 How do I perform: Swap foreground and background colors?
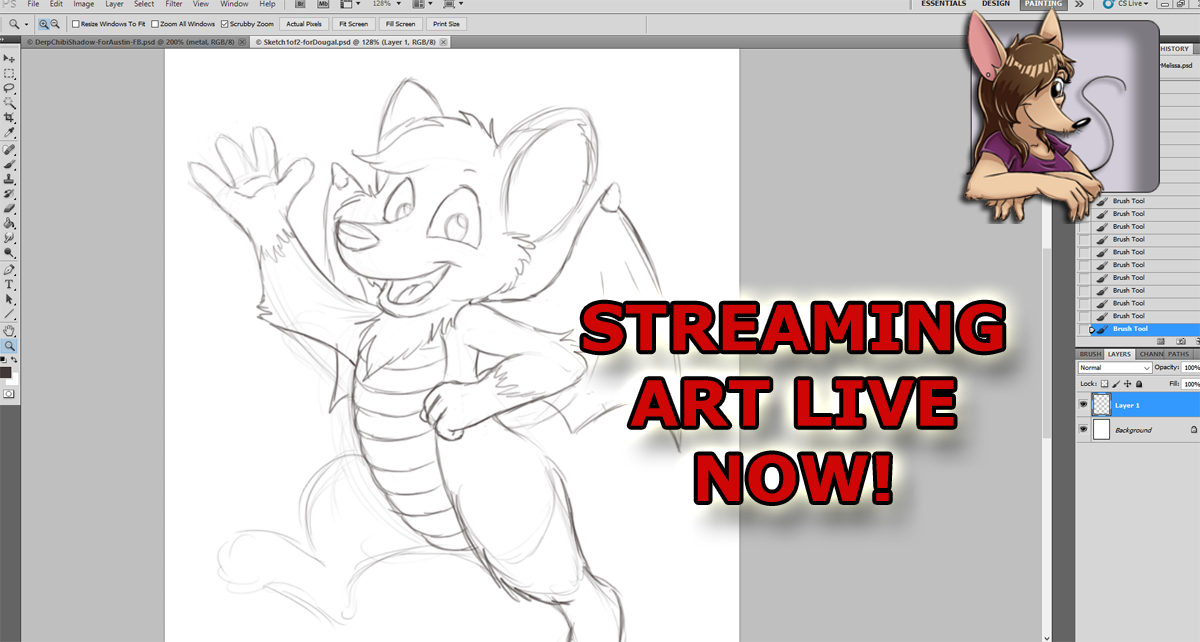coord(14,359)
